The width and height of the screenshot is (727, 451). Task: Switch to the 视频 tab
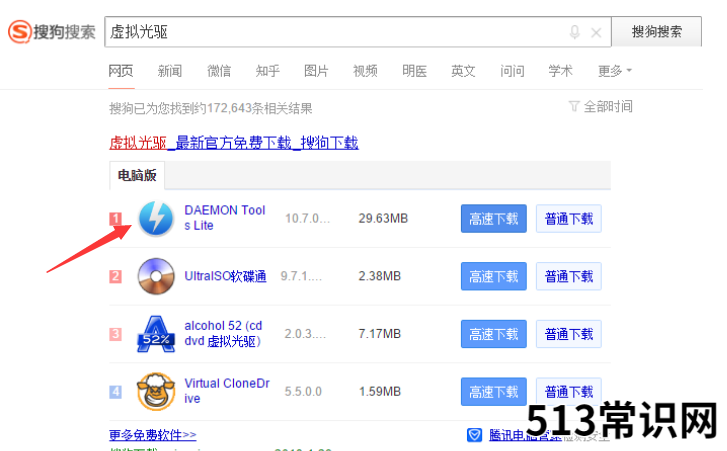(365, 71)
